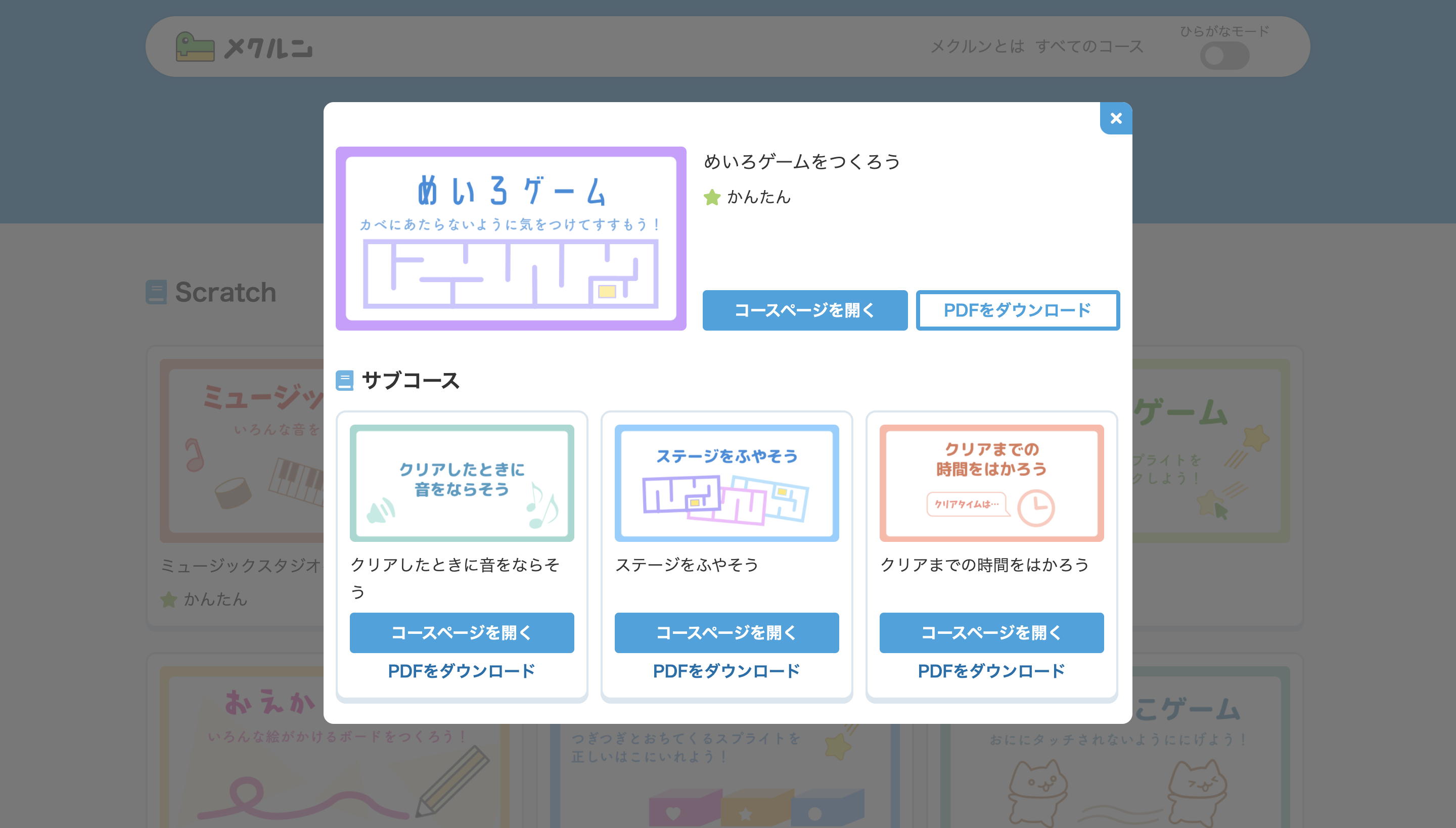Download PDF for クリアまでの時間をはかろう
The image size is (1456, 828).
(991, 671)
